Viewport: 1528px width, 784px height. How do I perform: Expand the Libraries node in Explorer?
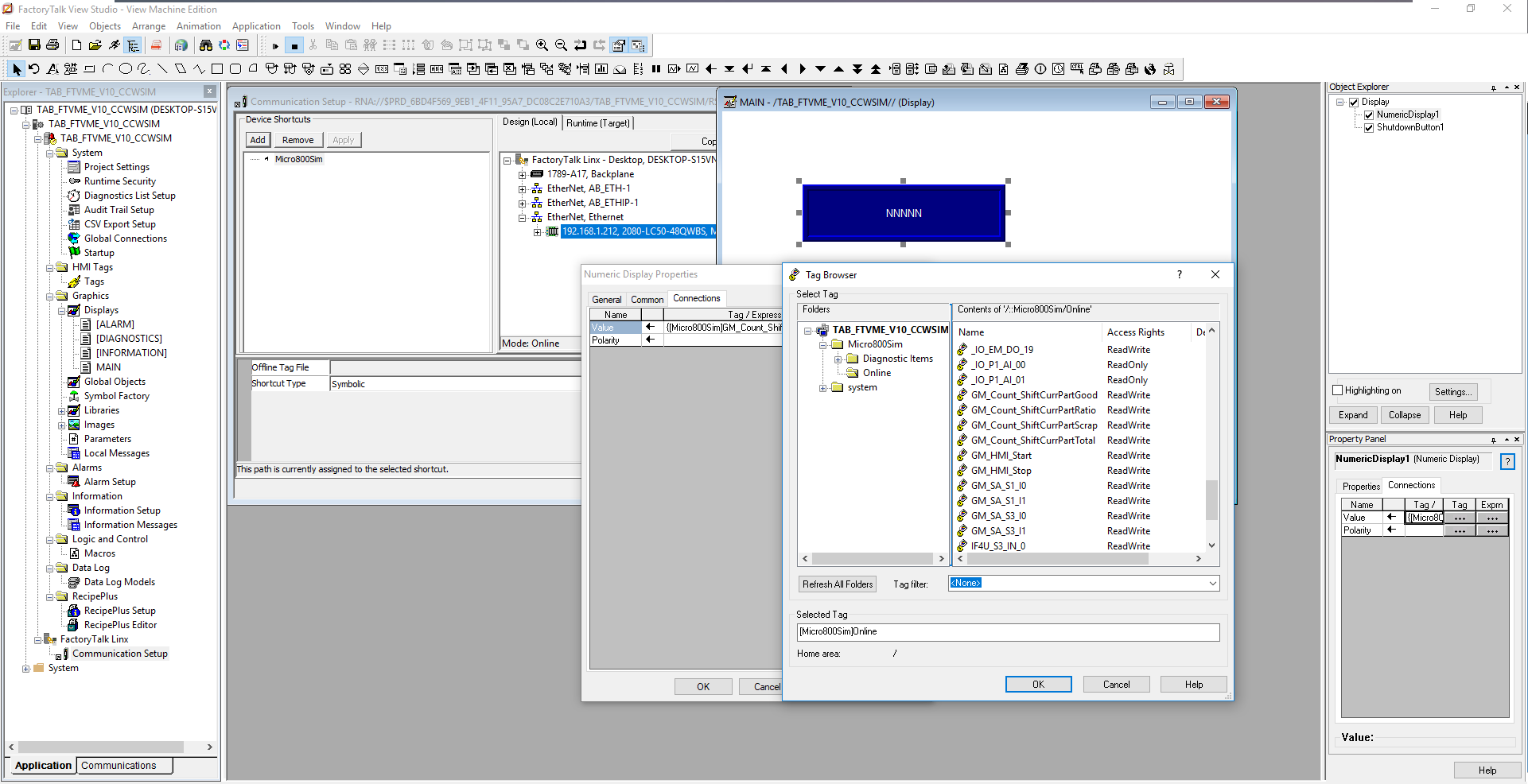(x=61, y=411)
